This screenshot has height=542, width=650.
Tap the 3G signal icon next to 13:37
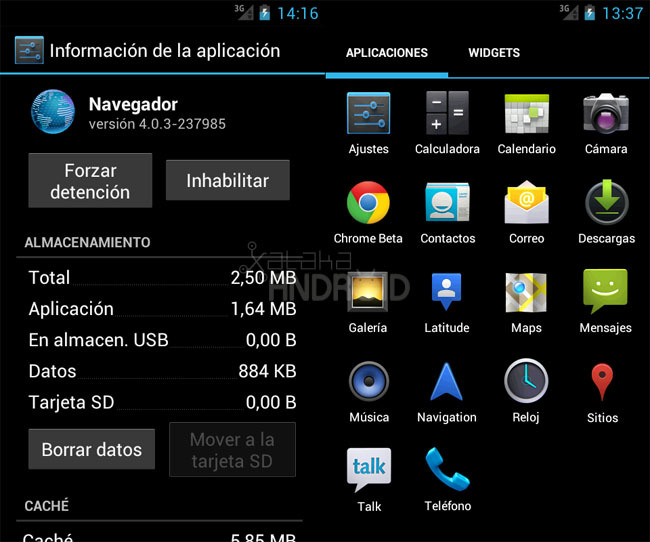pos(569,12)
